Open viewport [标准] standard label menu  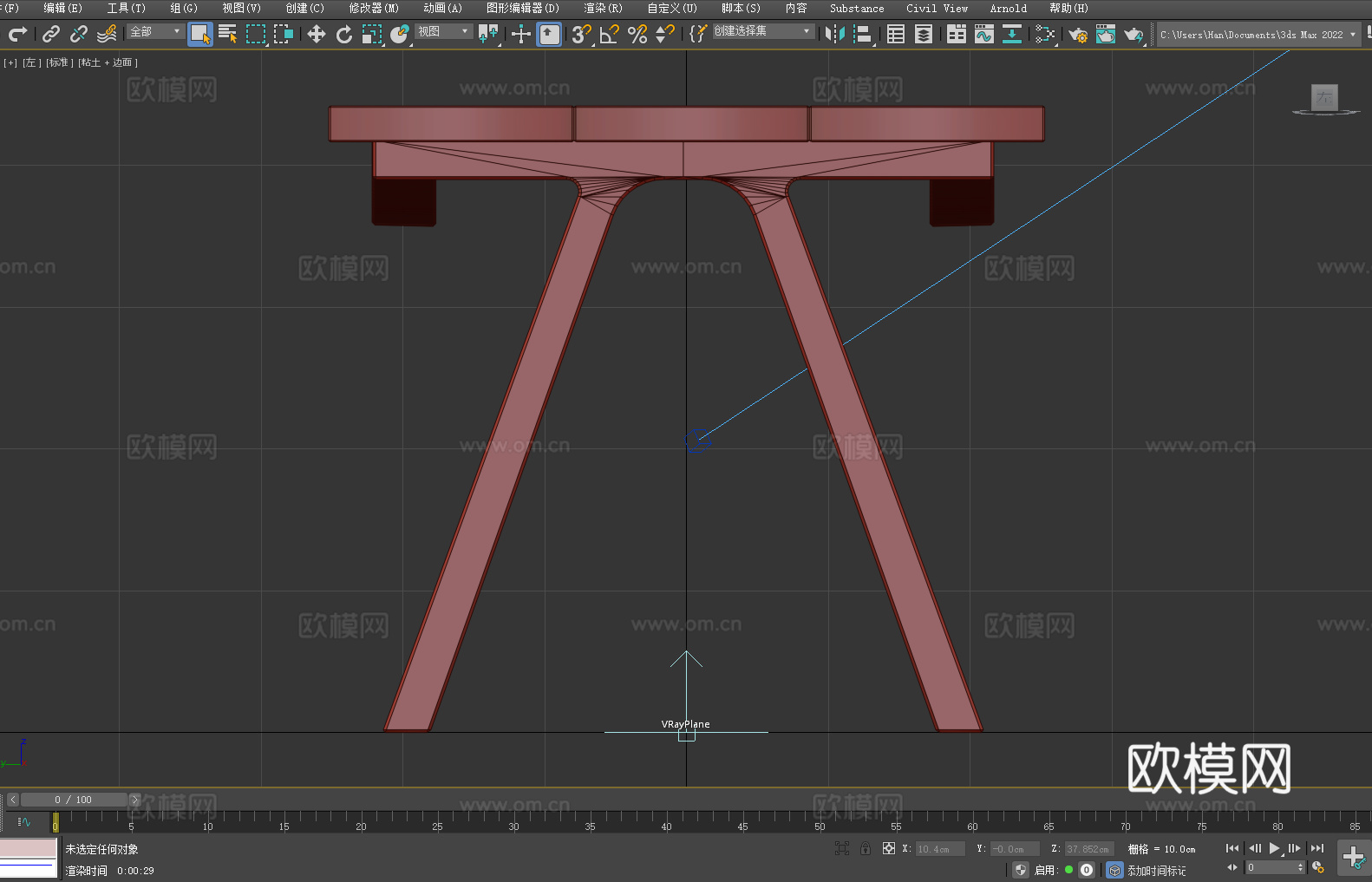59,62
